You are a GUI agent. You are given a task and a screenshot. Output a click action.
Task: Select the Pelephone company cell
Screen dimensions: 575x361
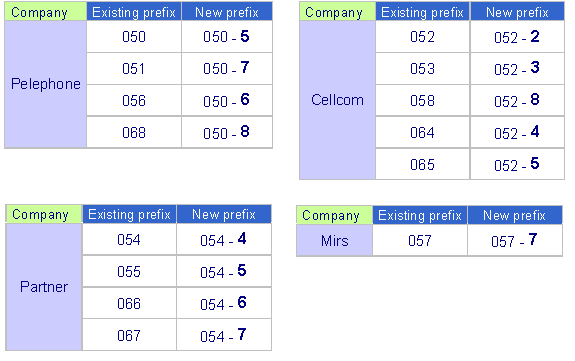[45, 84]
